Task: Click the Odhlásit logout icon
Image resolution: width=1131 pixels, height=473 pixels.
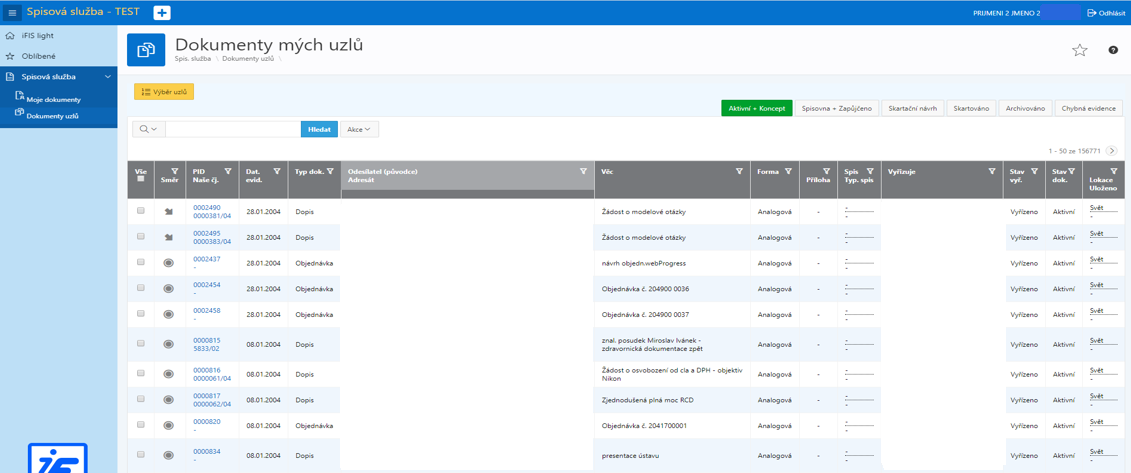Action: click(x=1091, y=12)
